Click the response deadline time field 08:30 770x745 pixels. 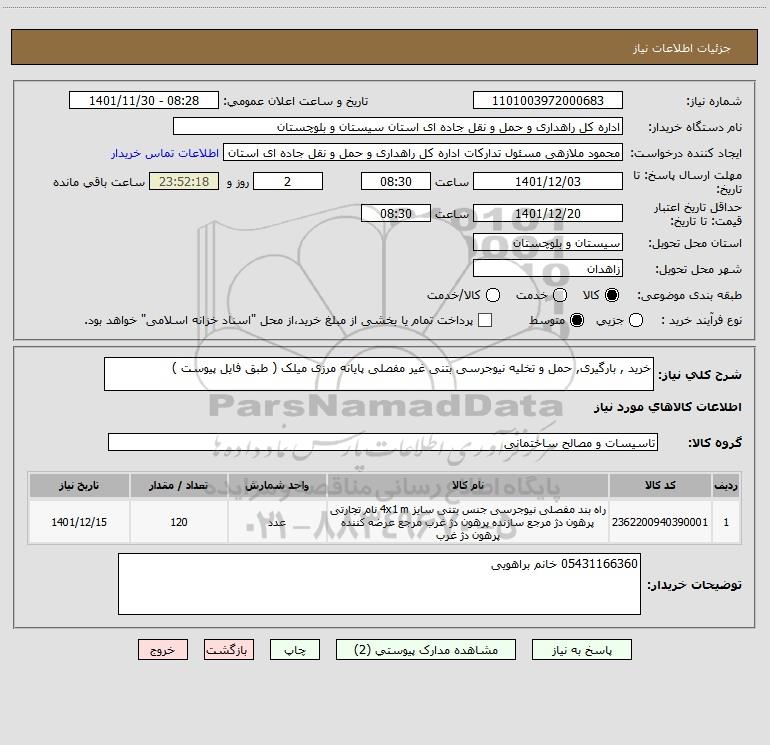396,181
